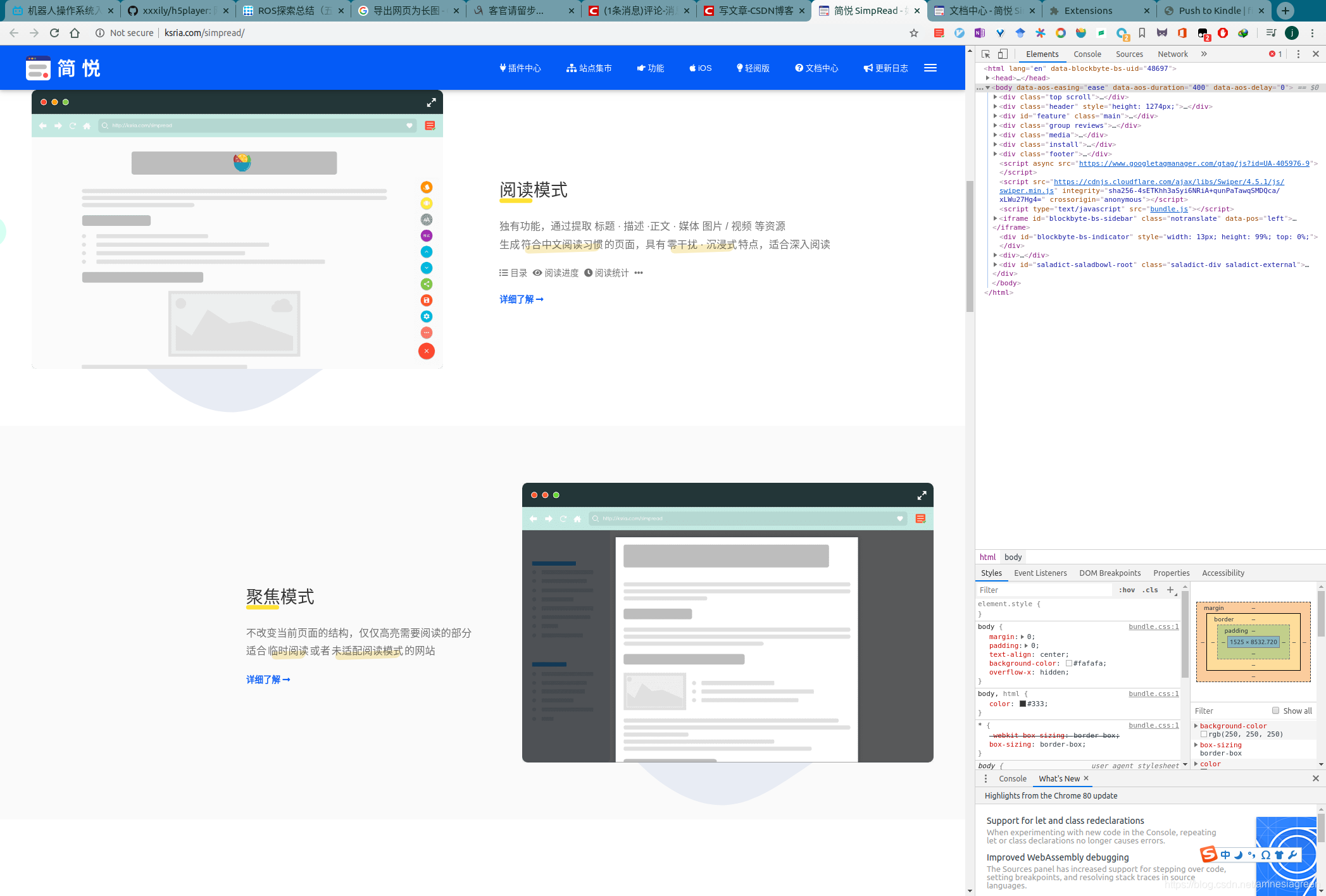Toggle .cls class editor
Screen dimensions: 1326x896
pyautogui.click(x=1150, y=590)
